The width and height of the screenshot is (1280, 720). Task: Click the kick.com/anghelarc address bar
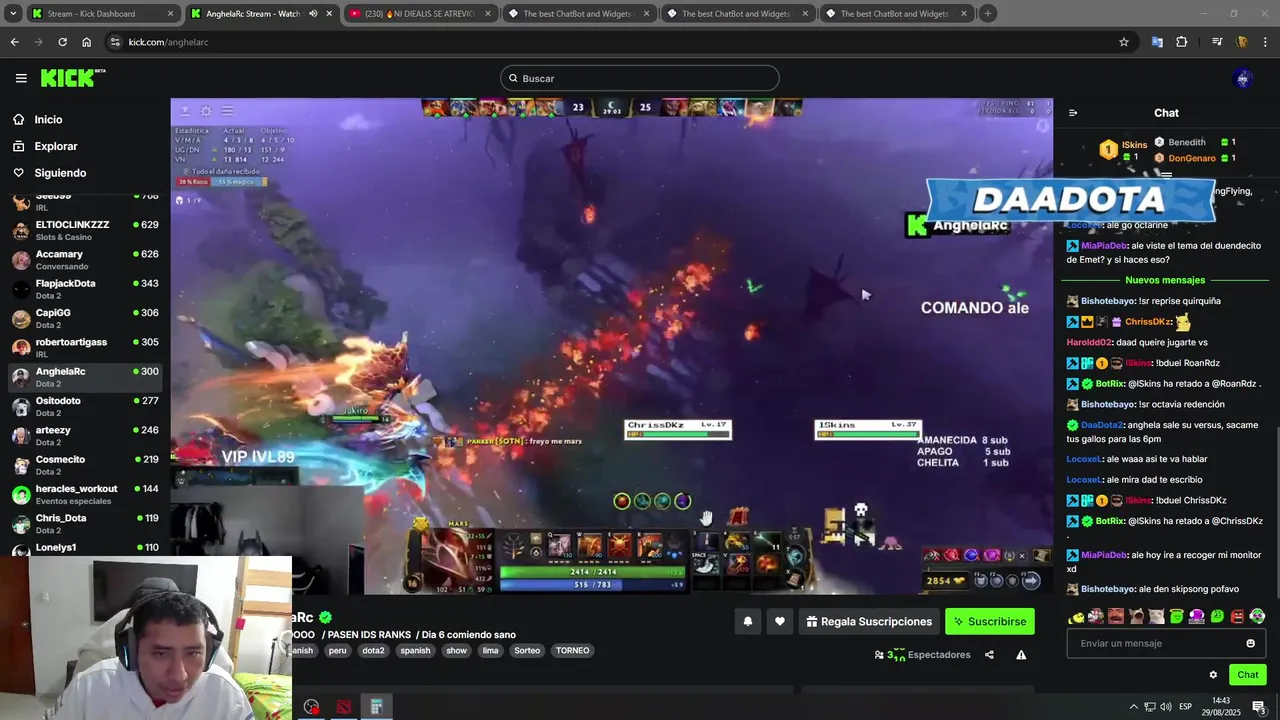coord(610,42)
